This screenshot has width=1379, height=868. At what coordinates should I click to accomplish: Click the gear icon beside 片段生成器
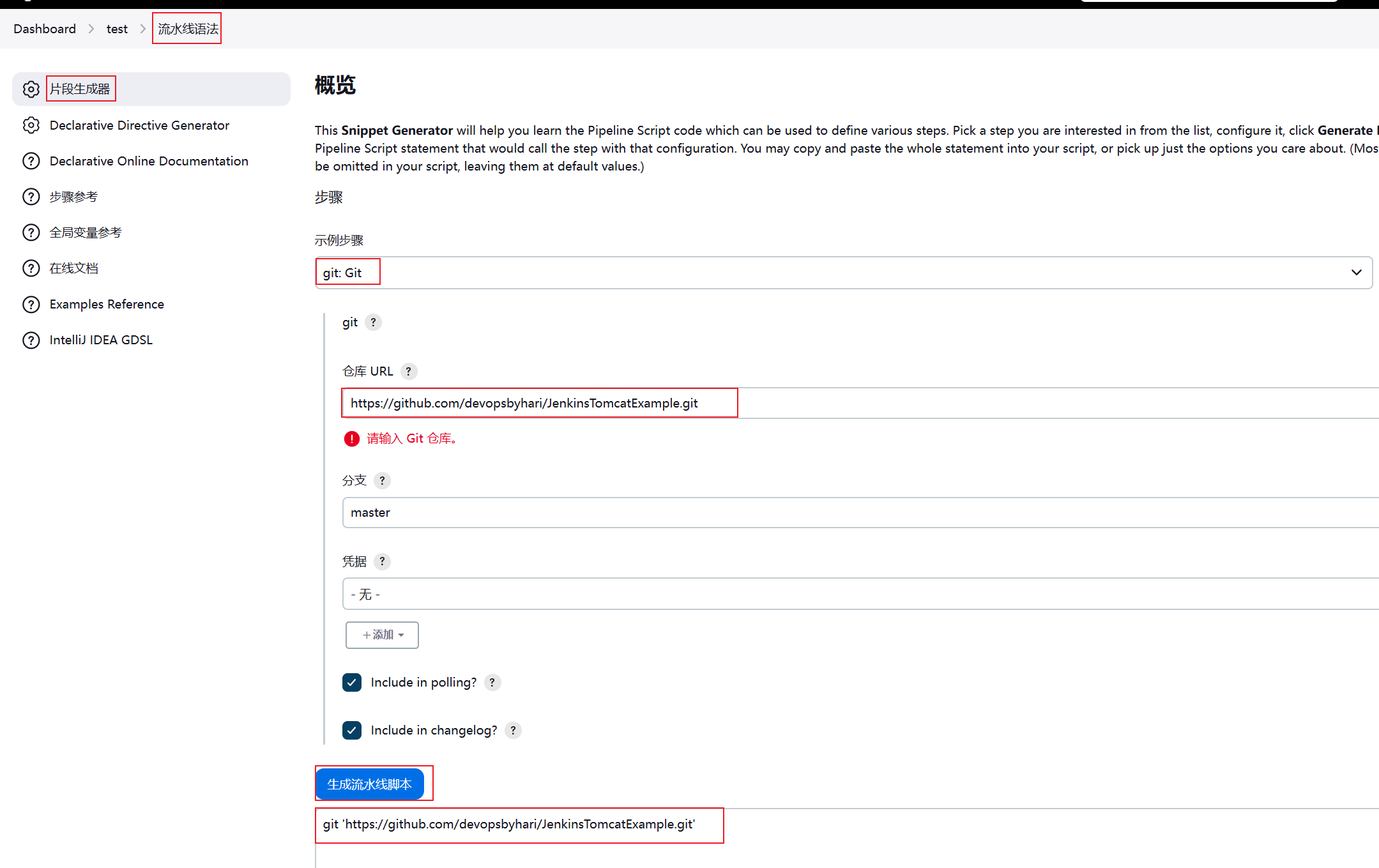[x=31, y=89]
